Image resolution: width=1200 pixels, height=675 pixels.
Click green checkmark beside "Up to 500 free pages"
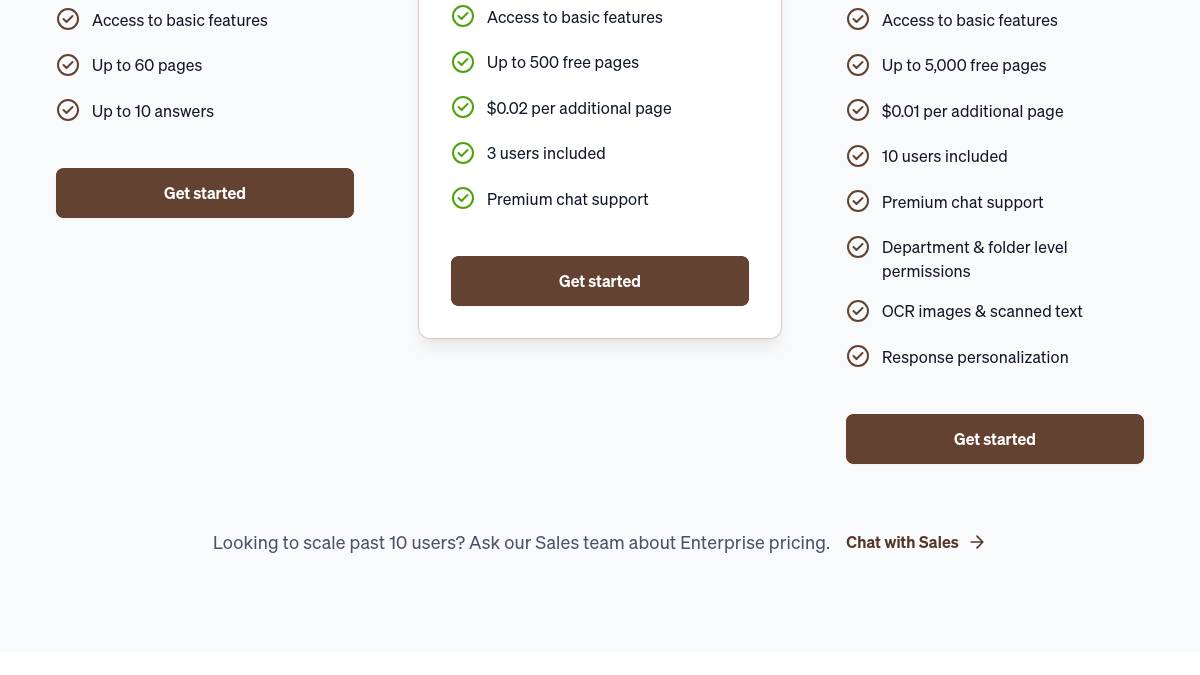(463, 62)
